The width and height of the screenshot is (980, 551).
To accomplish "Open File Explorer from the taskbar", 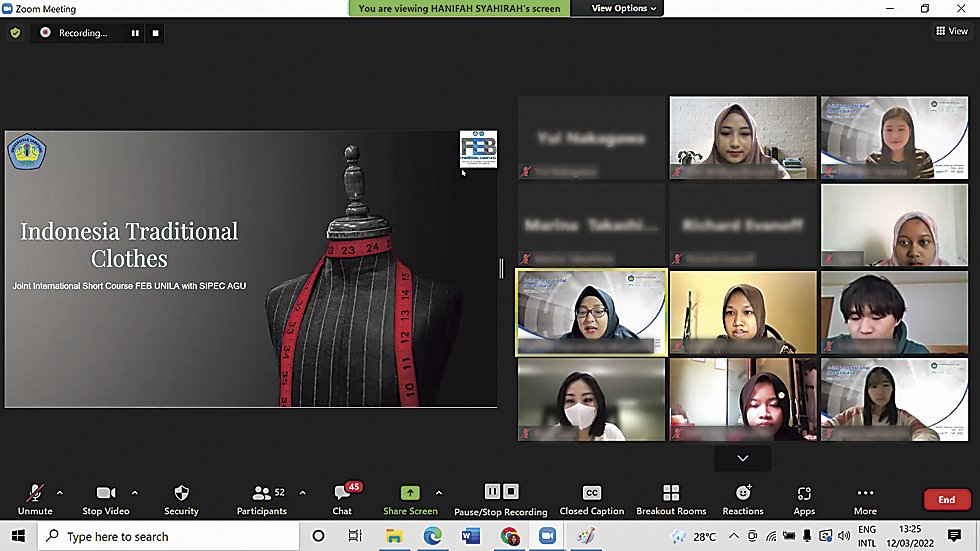I will click(394, 536).
